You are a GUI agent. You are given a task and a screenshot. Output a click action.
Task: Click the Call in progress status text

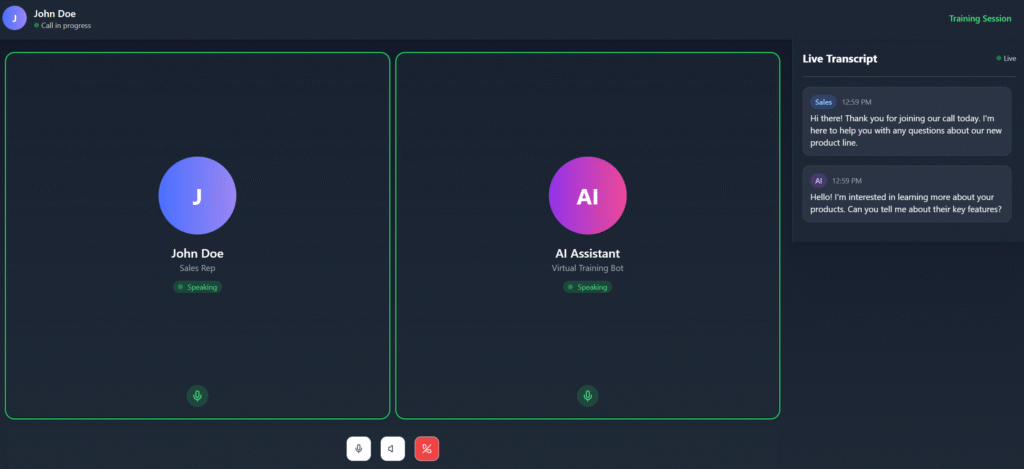[65, 26]
